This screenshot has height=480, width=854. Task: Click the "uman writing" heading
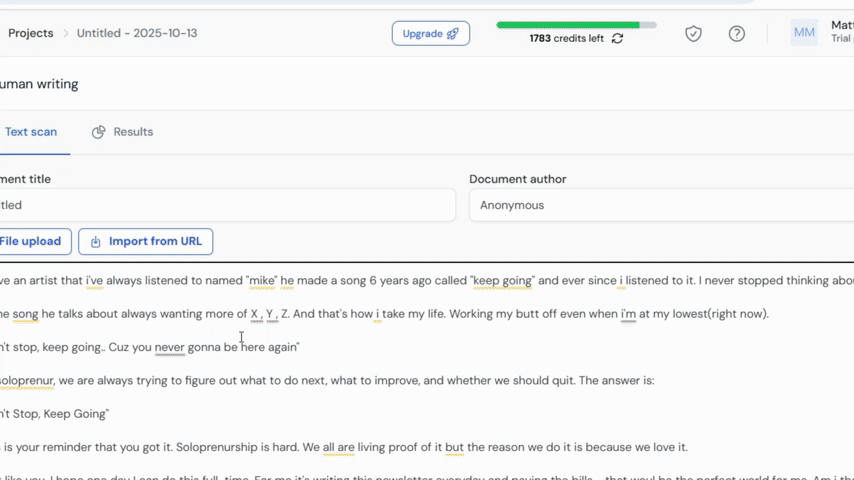[x=39, y=84]
